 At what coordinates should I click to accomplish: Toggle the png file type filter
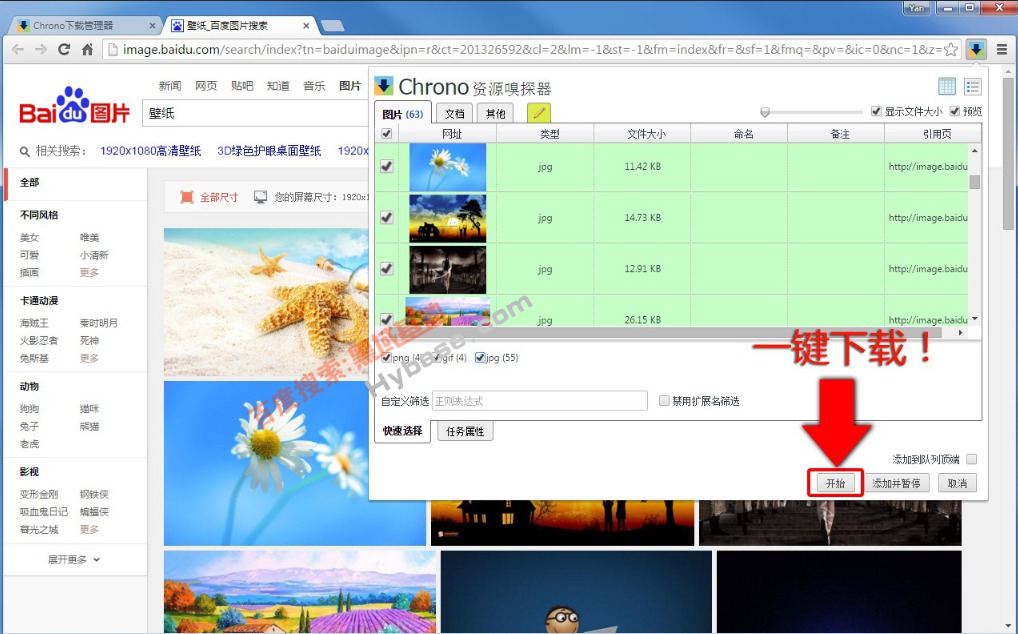[x=387, y=358]
